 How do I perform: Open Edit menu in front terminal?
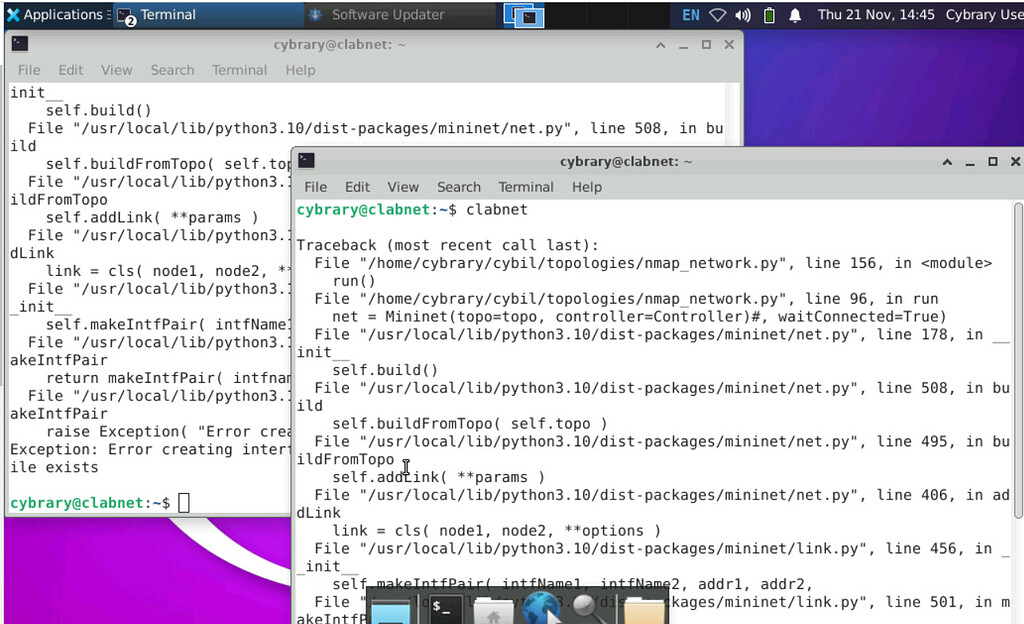357,187
